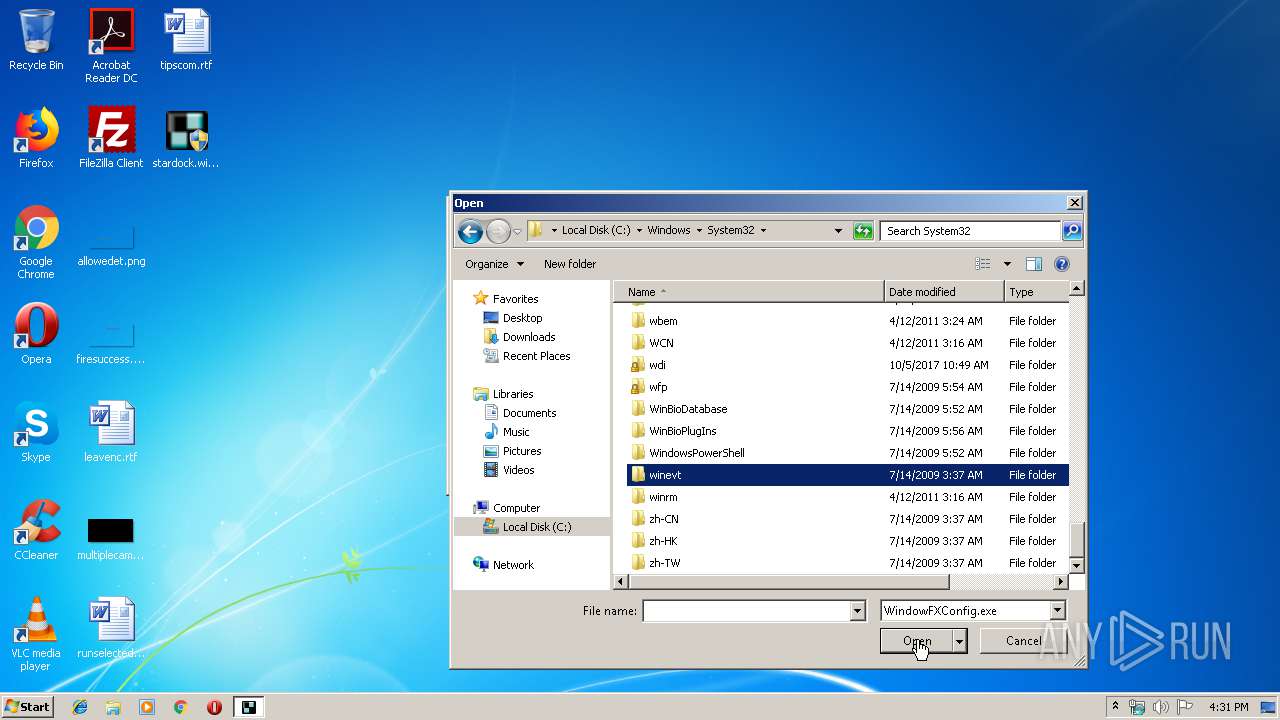Select the tipscom.rtf desktop file
1280x720 pixels.
186,40
